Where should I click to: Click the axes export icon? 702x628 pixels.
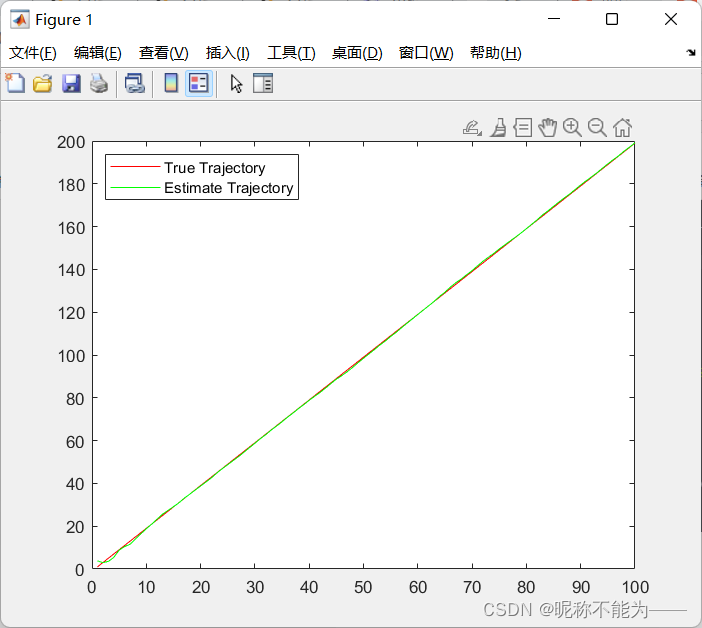tap(472, 128)
